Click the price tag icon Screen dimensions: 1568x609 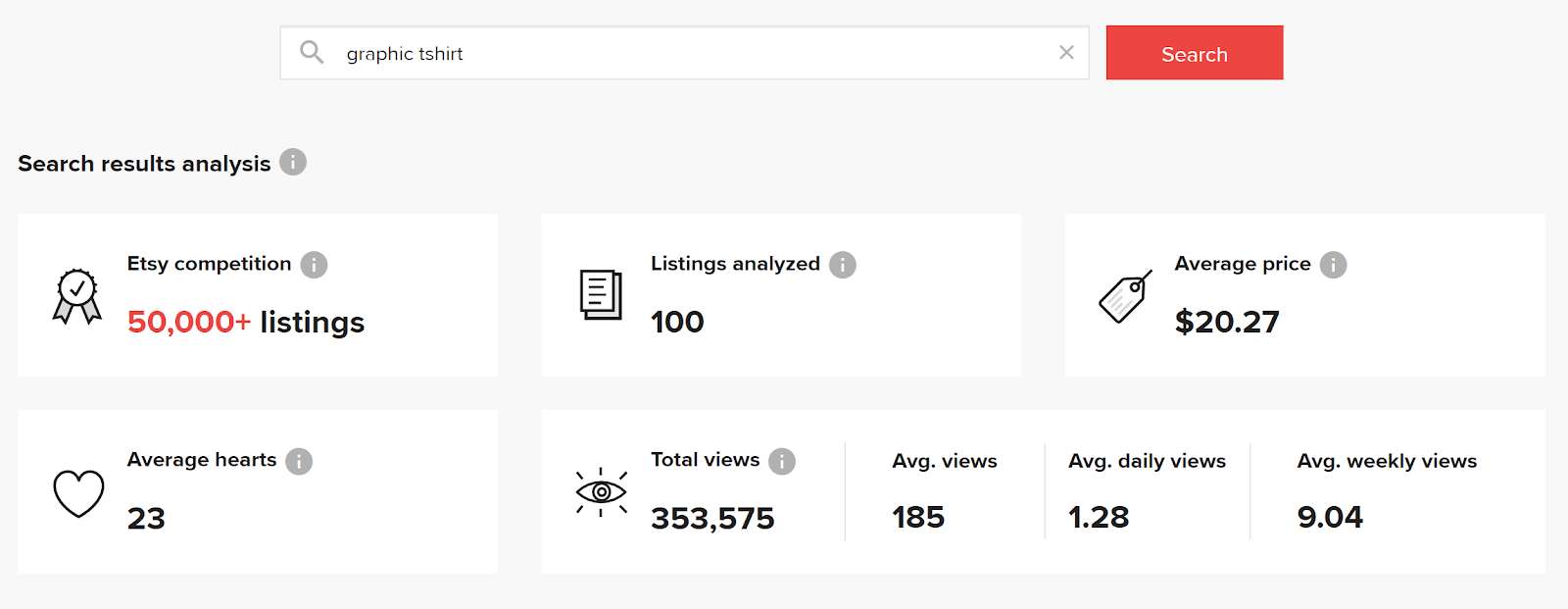pos(1125,296)
